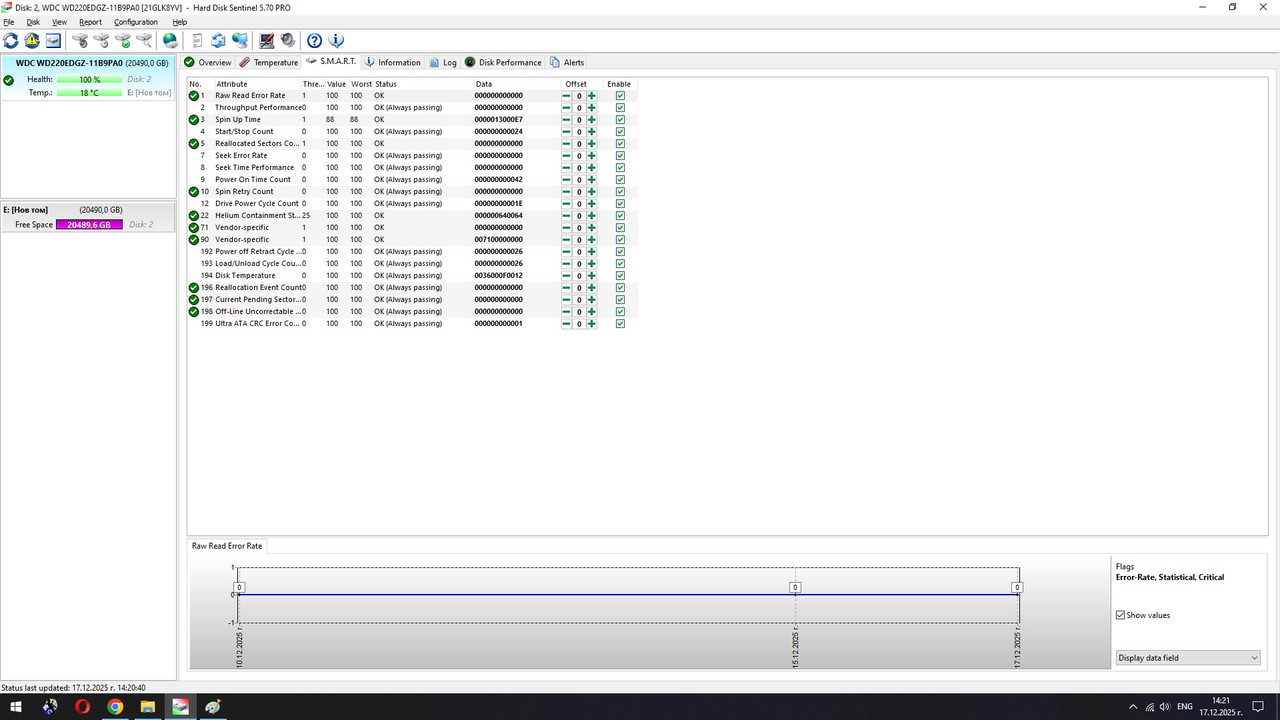Switch to the Disk Performance tab

pyautogui.click(x=508, y=62)
